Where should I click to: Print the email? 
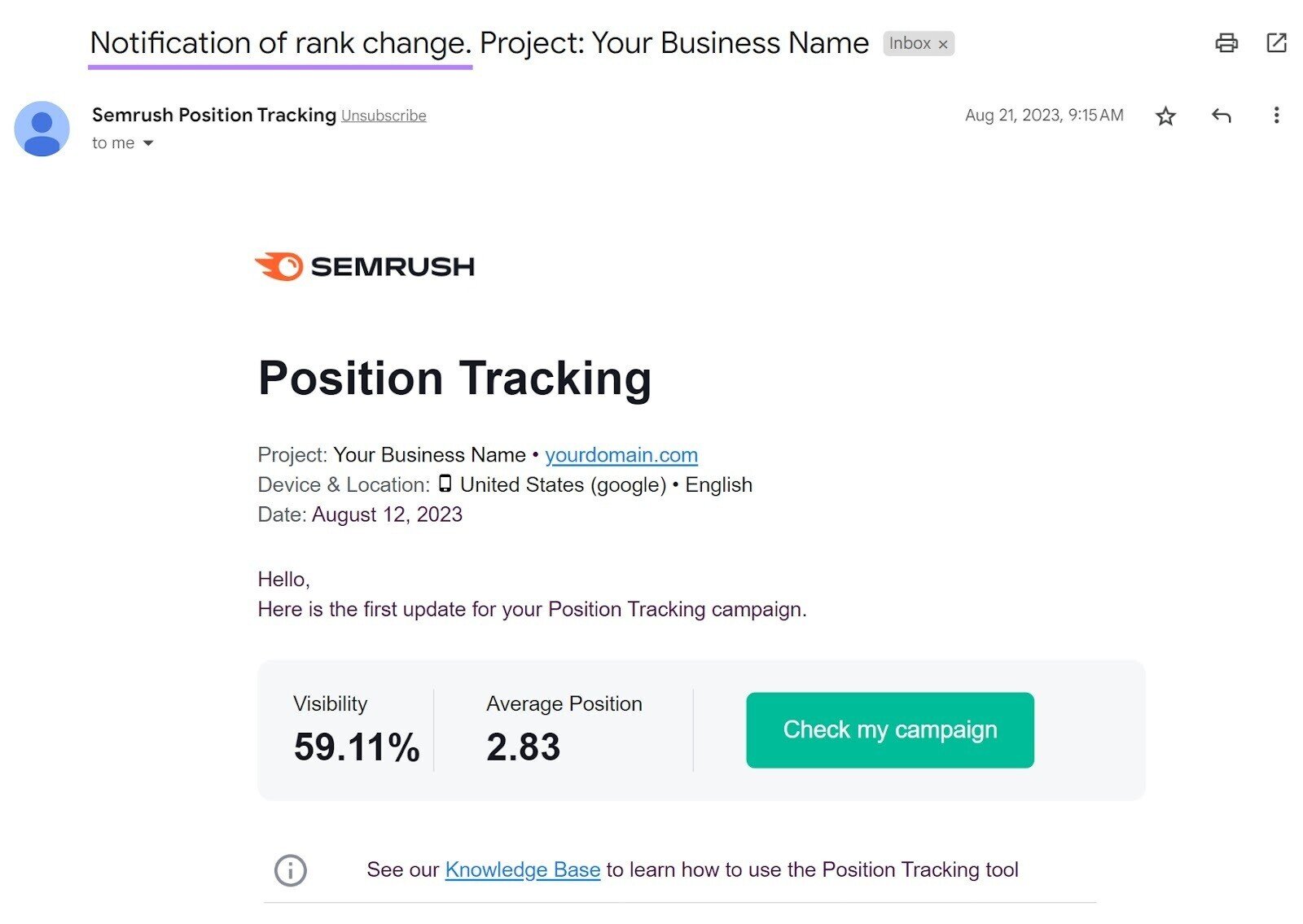(x=1226, y=43)
